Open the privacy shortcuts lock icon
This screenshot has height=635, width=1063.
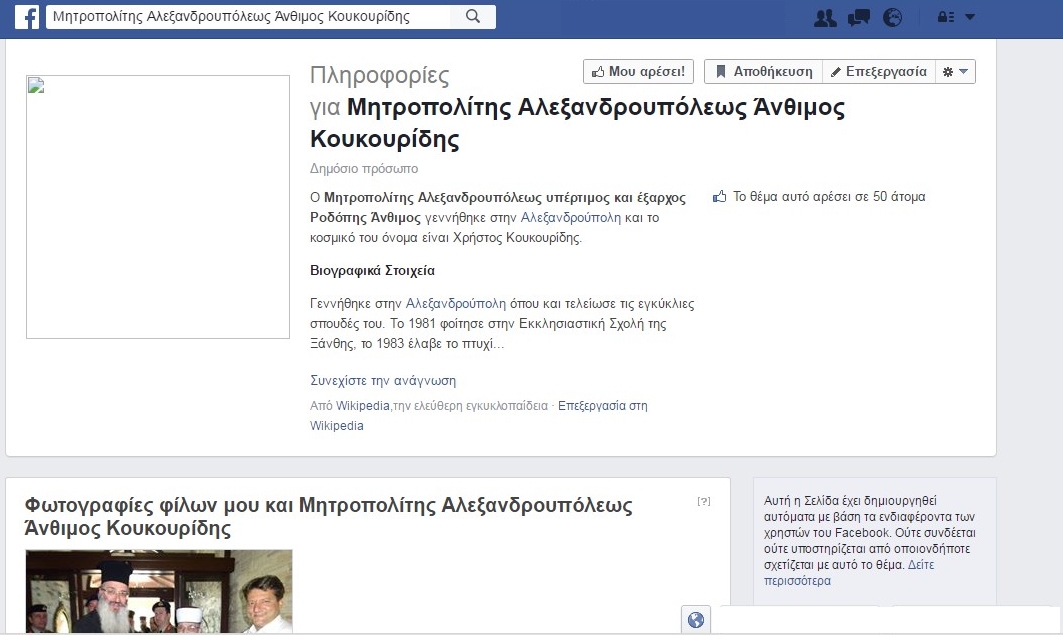945,17
